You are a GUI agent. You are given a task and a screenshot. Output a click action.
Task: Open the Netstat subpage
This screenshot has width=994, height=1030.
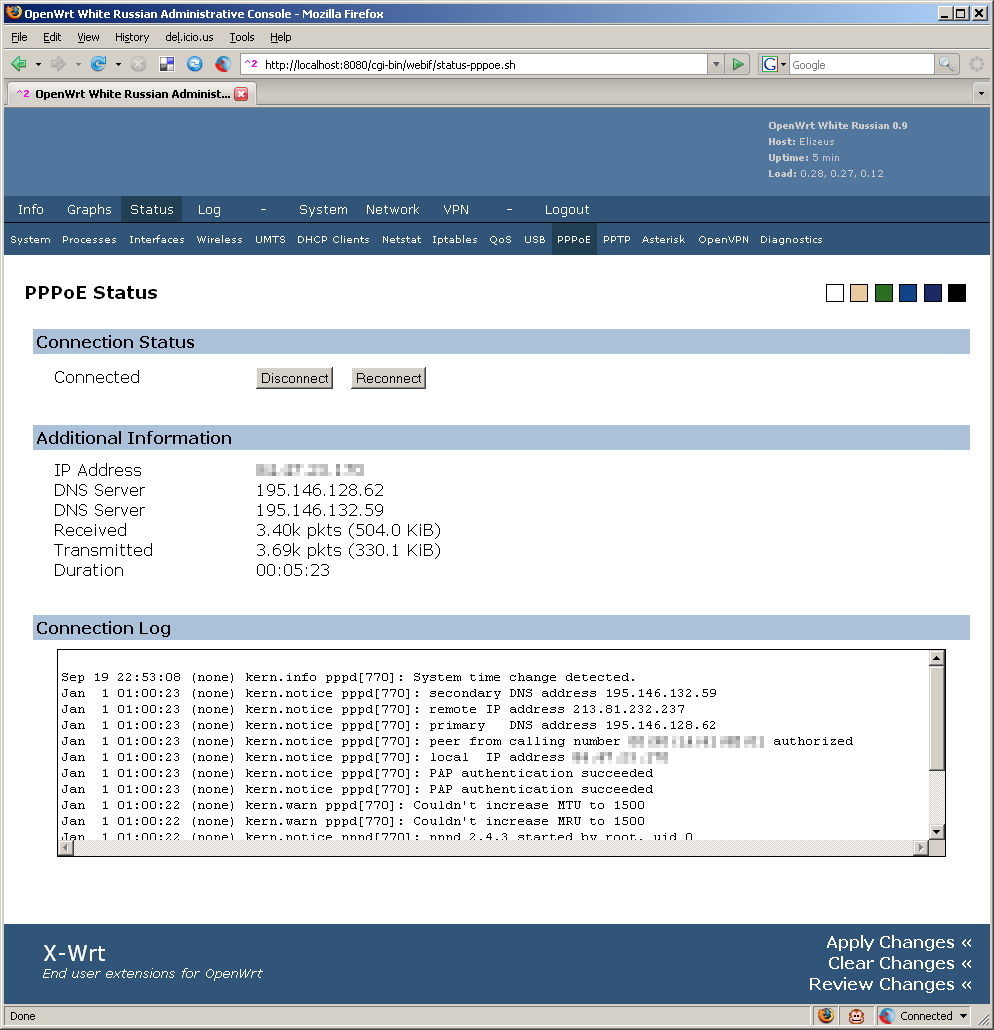[401, 240]
